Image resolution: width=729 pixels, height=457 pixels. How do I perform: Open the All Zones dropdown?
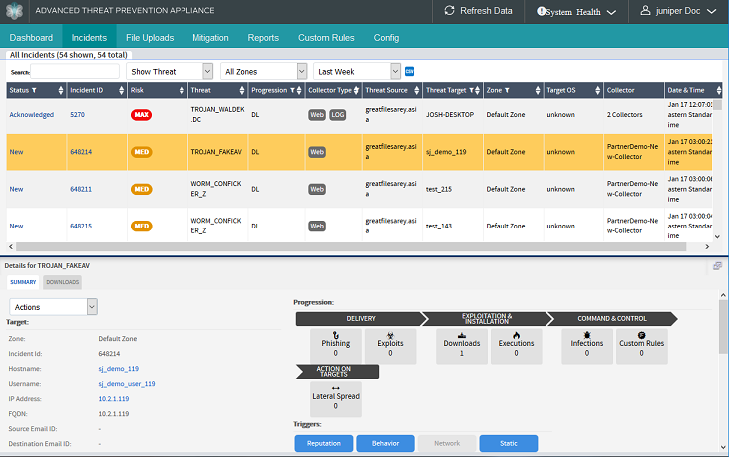pyautogui.click(x=264, y=72)
